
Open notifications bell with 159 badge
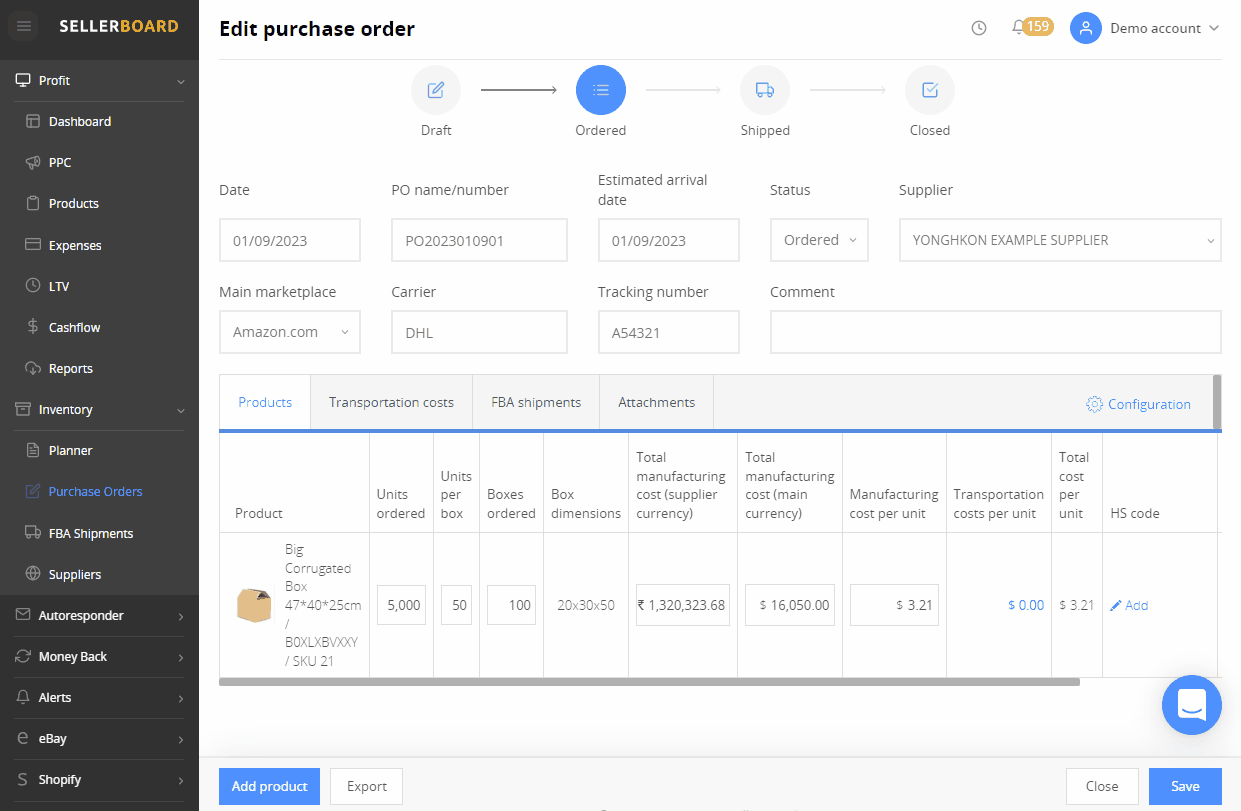coord(1019,27)
